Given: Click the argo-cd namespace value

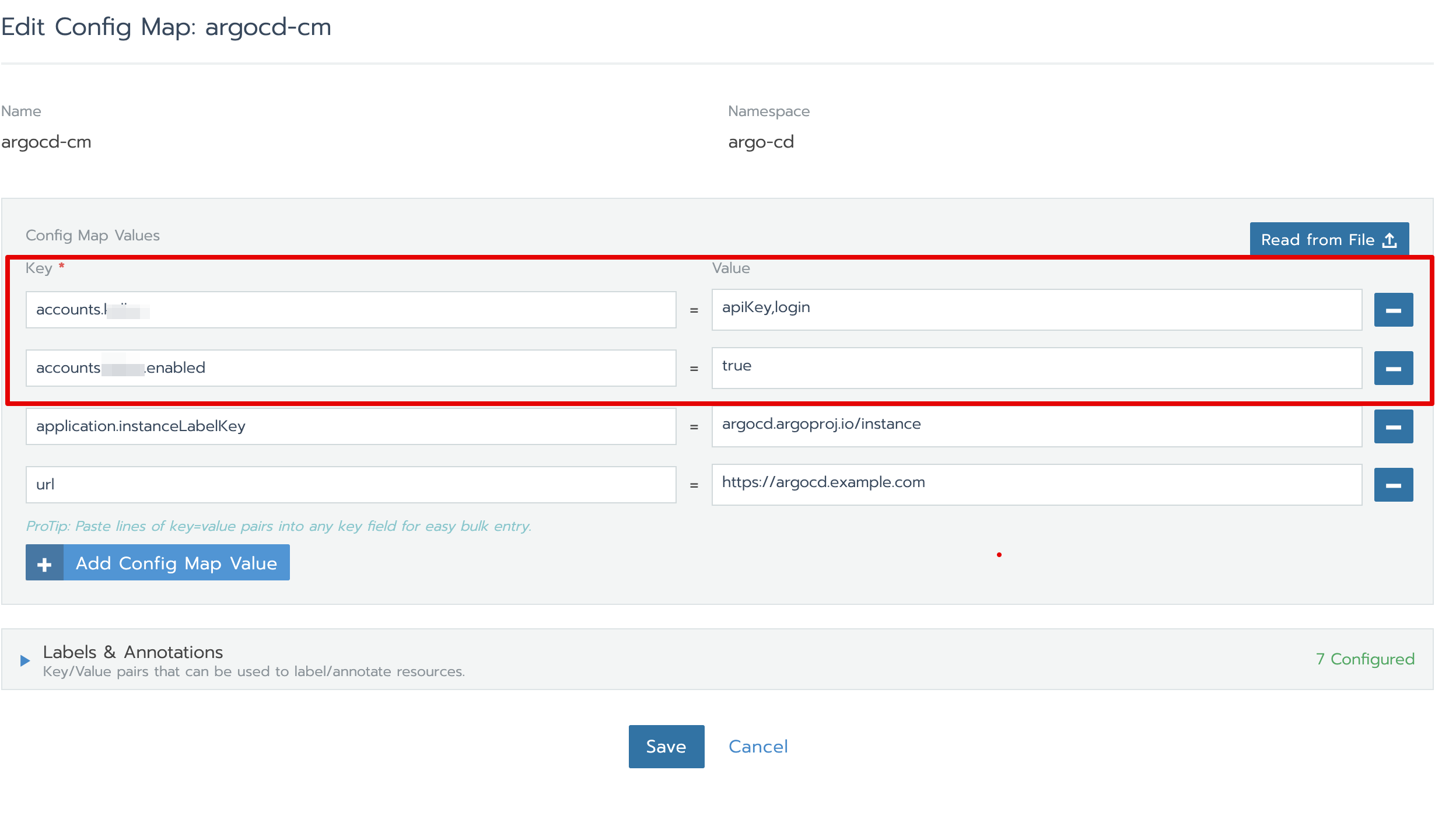Looking at the screenshot, I should point(761,142).
